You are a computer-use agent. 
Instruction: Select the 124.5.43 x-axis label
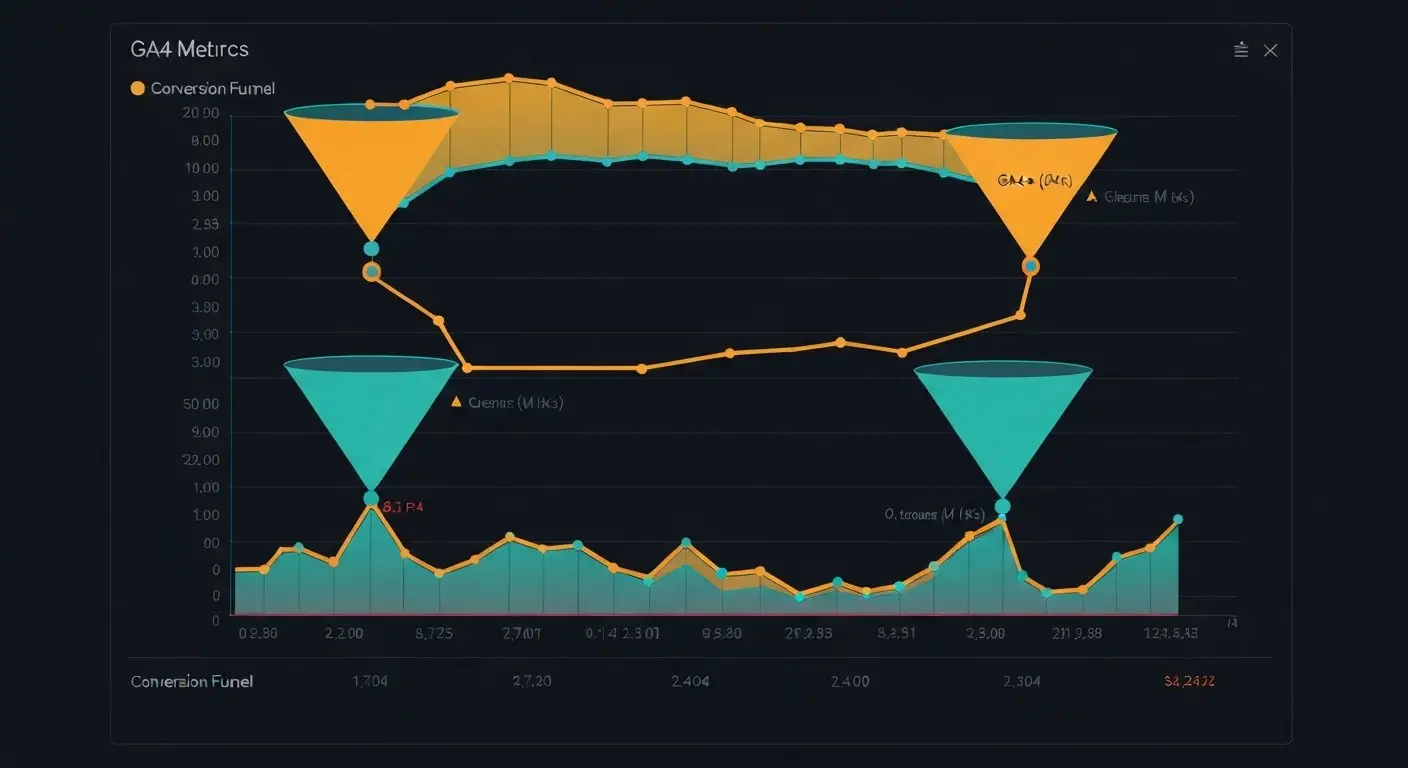tap(1171, 633)
